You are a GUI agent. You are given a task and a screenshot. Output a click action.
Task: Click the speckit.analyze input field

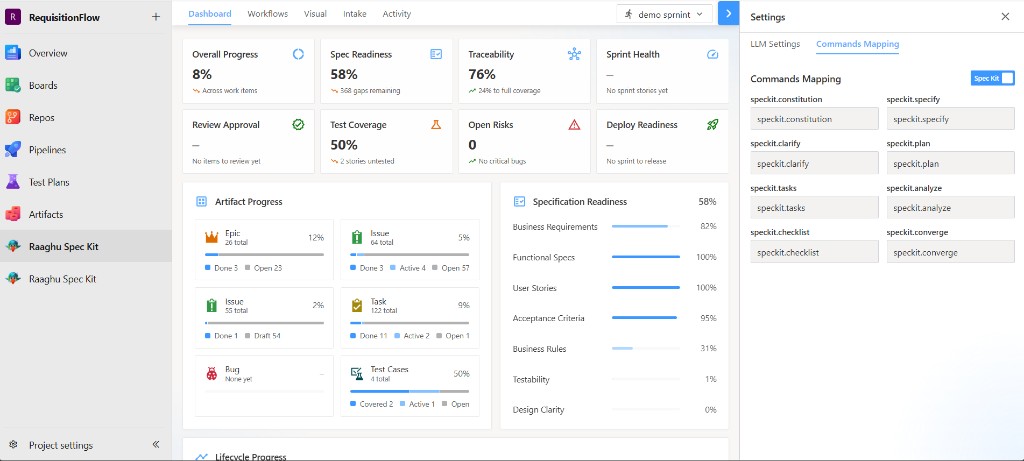(x=951, y=208)
